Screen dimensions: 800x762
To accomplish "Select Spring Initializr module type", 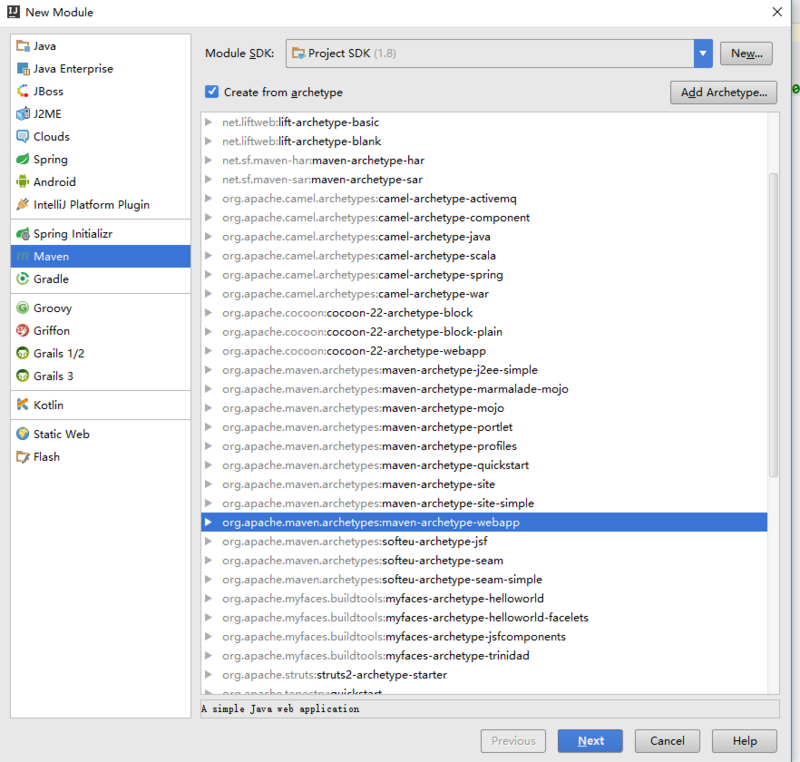I will pos(101,234).
